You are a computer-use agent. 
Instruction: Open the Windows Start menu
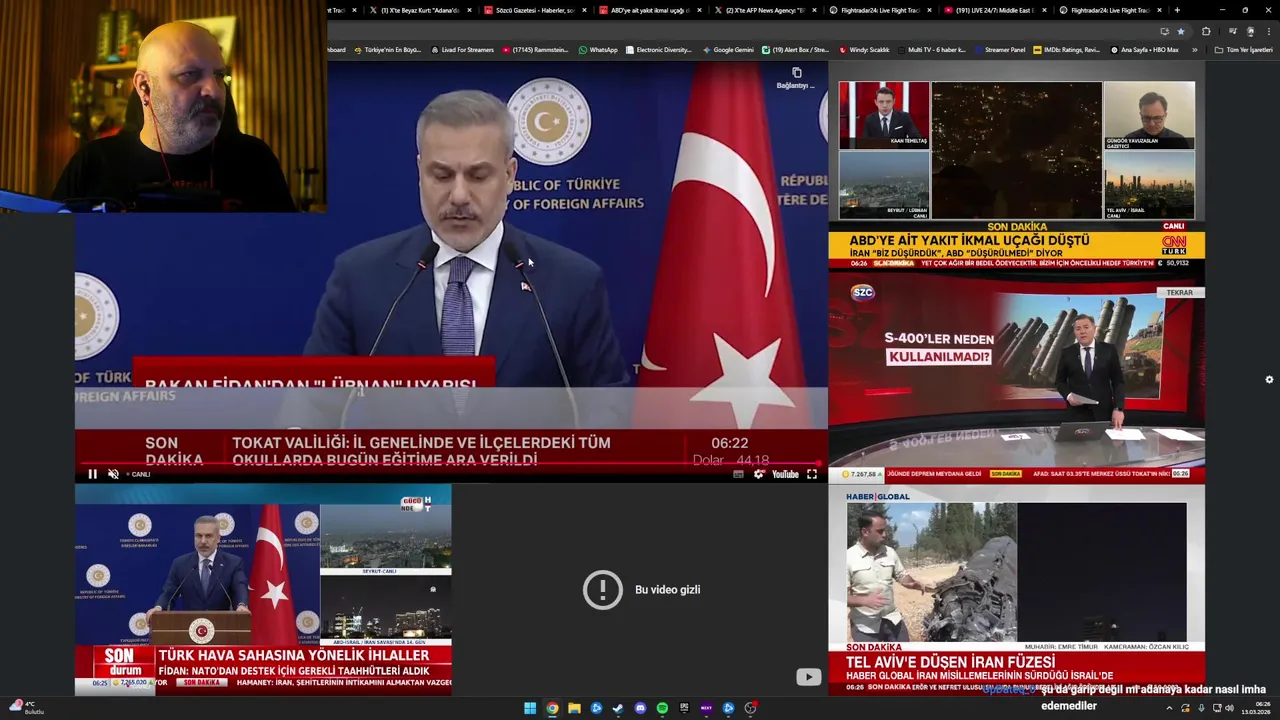coord(530,708)
